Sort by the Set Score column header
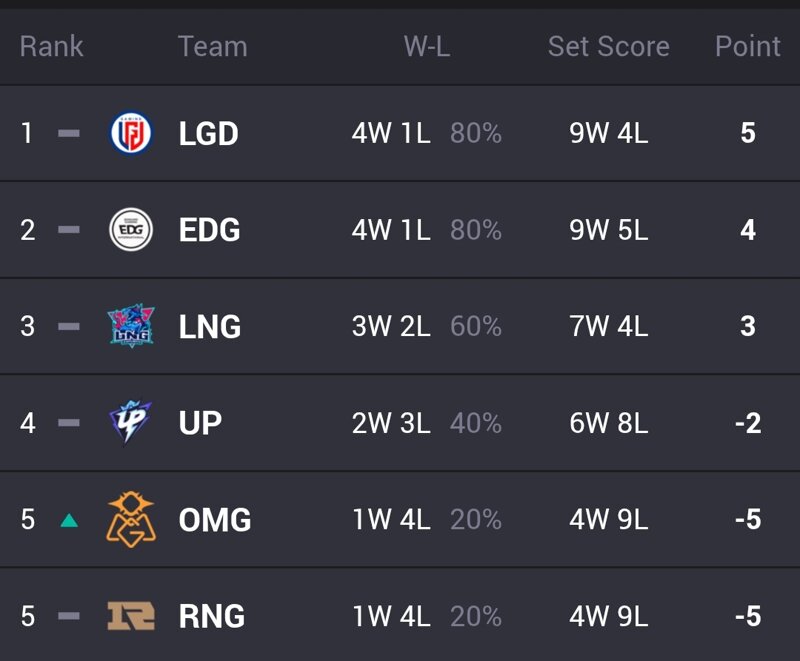The image size is (800, 661). click(609, 46)
